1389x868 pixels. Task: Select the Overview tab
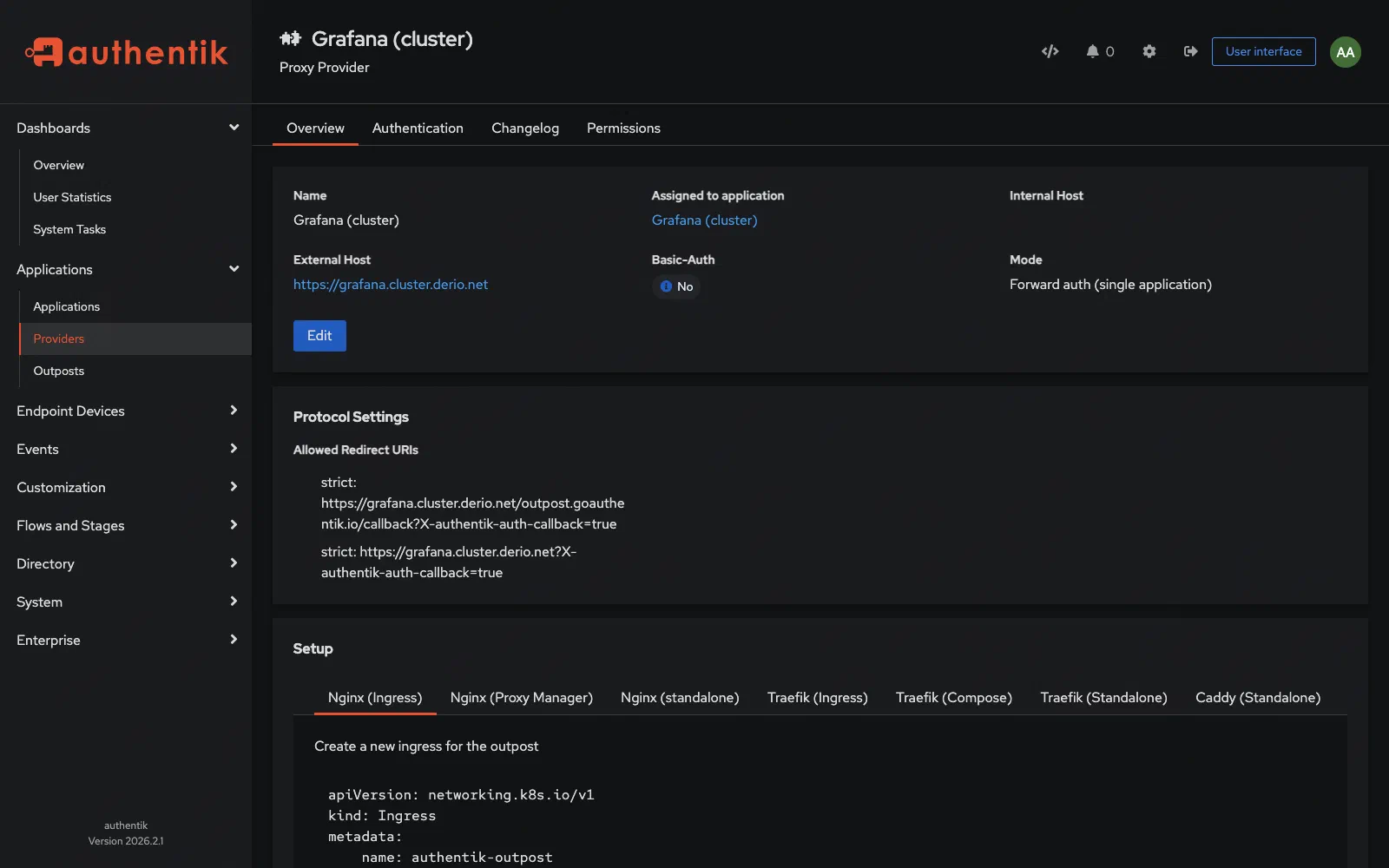click(315, 128)
